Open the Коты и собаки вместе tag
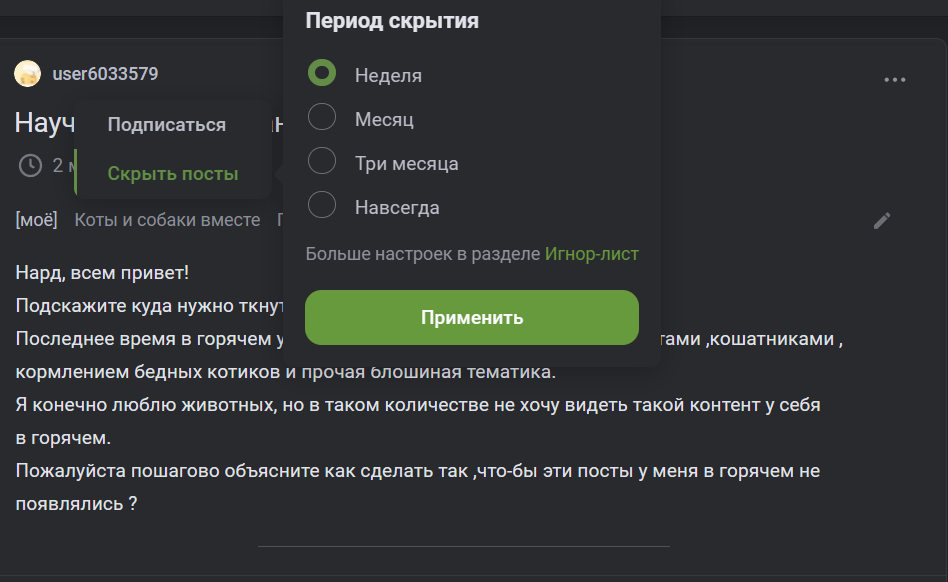Screen dimensions: 948x582 tap(167, 220)
